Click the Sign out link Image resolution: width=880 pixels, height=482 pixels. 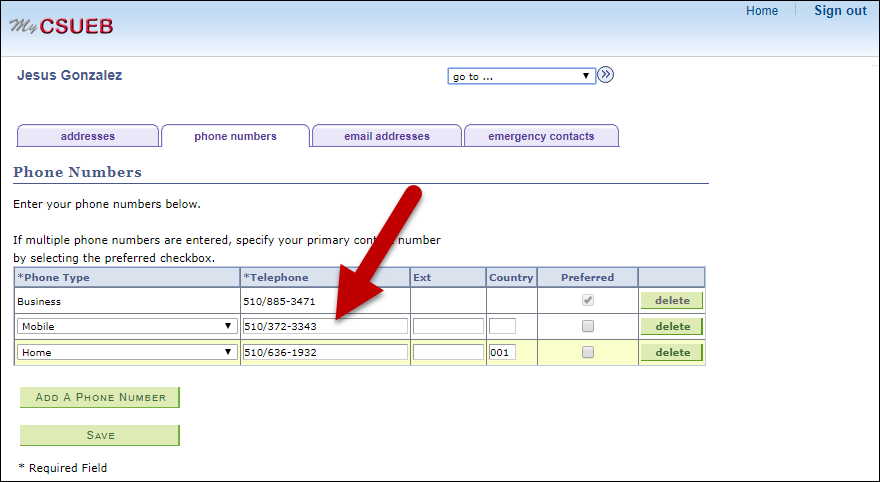coord(840,11)
